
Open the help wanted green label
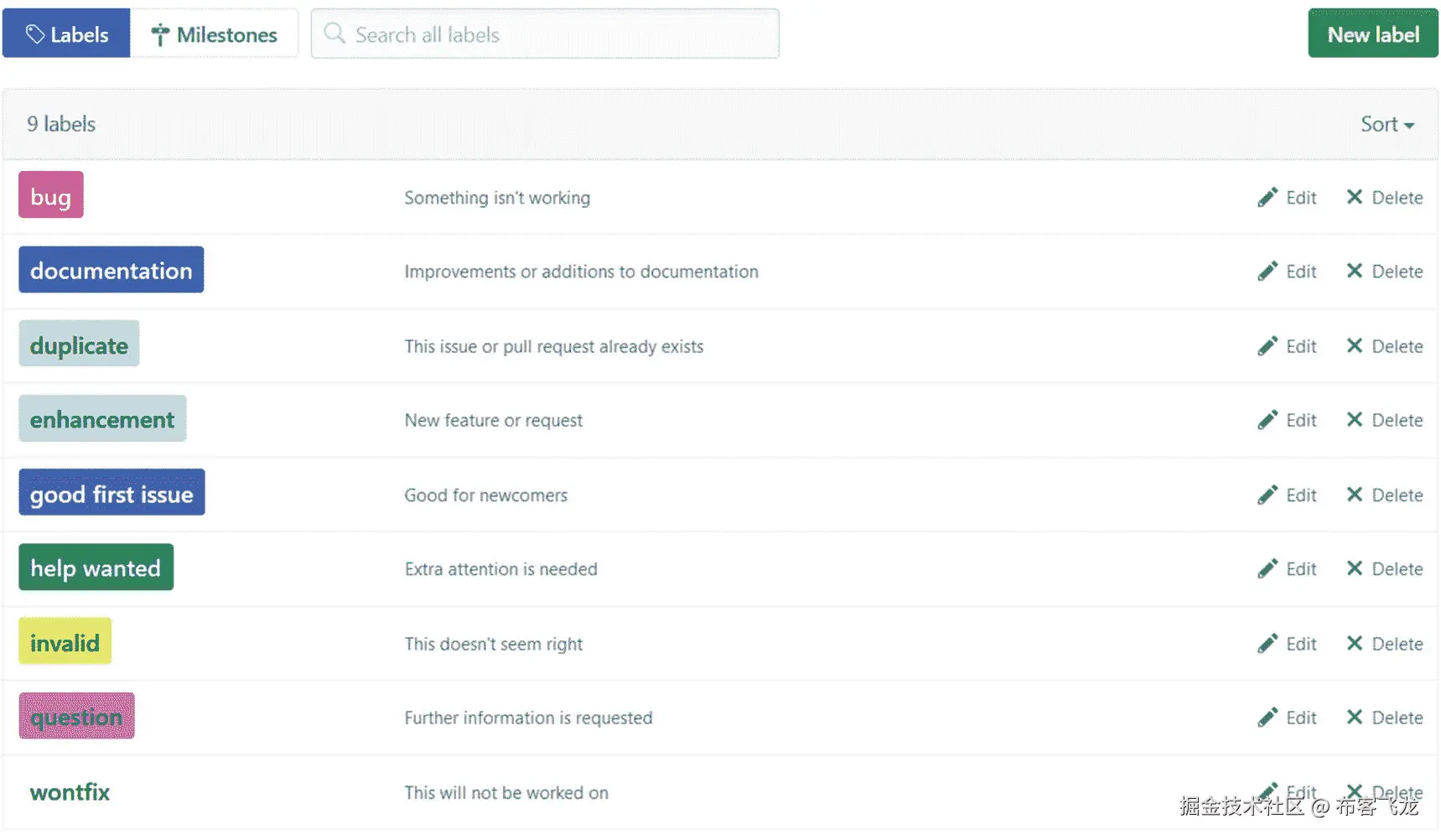(x=96, y=568)
